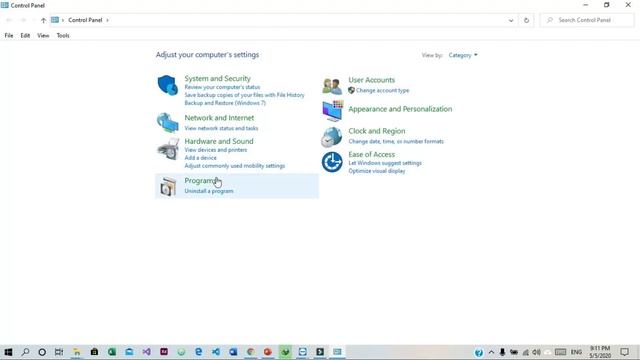Screen dimensions: 640x360
Task: Click the Forward navigation arrow
Action: pos(23,20)
